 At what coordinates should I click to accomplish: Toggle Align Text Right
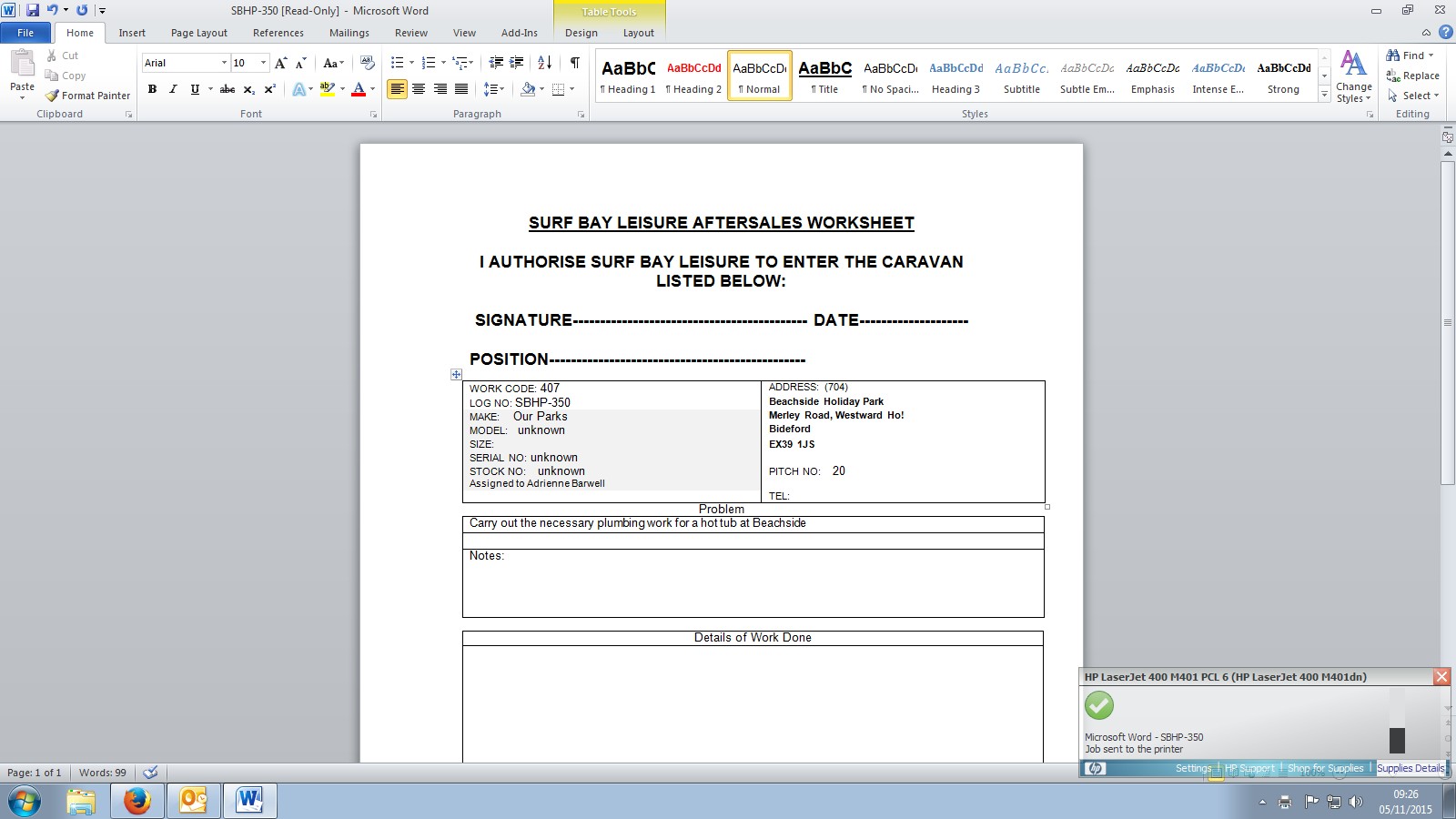[x=440, y=89]
